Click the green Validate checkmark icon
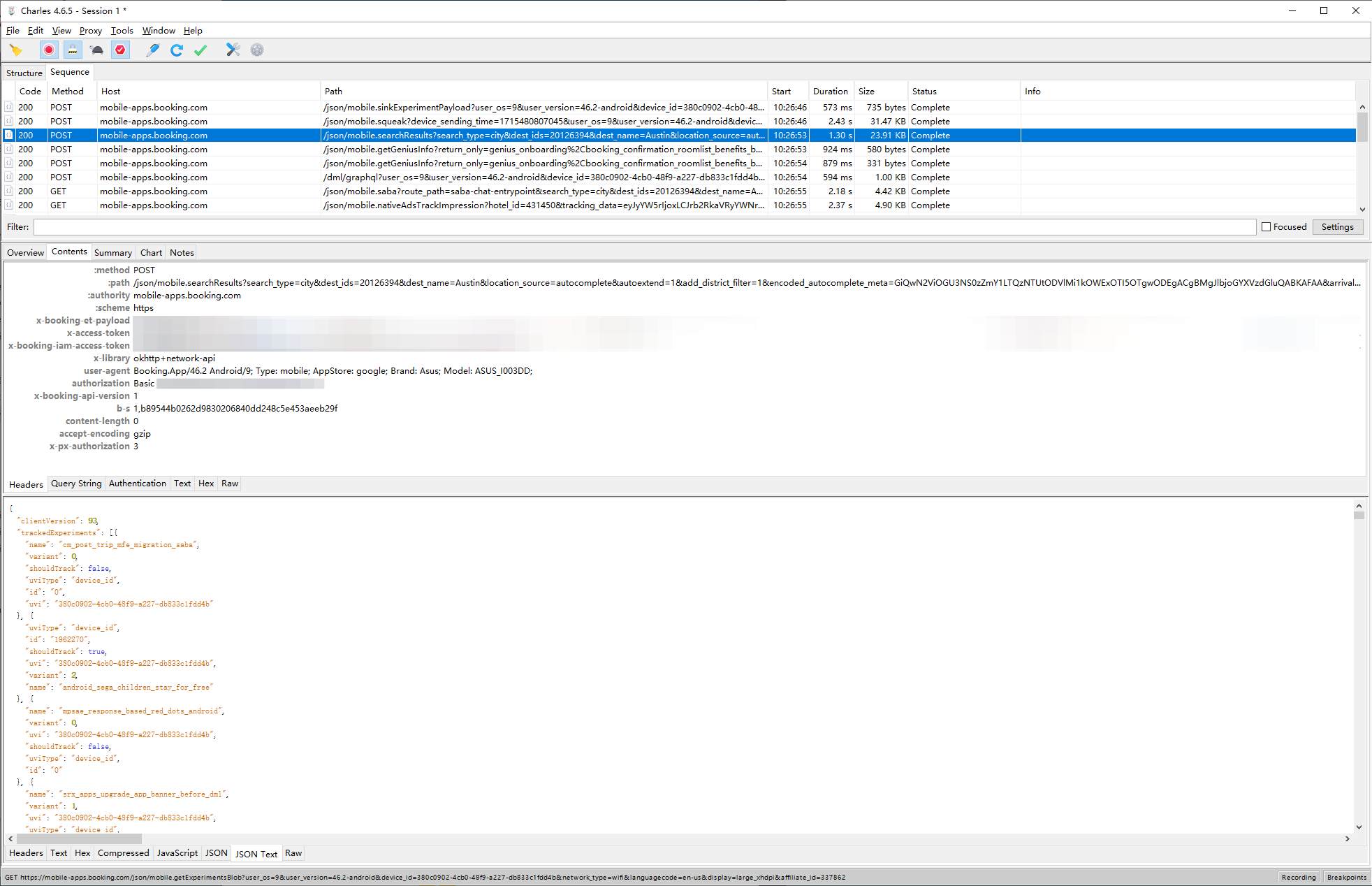The width and height of the screenshot is (1372, 886). (200, 50)
